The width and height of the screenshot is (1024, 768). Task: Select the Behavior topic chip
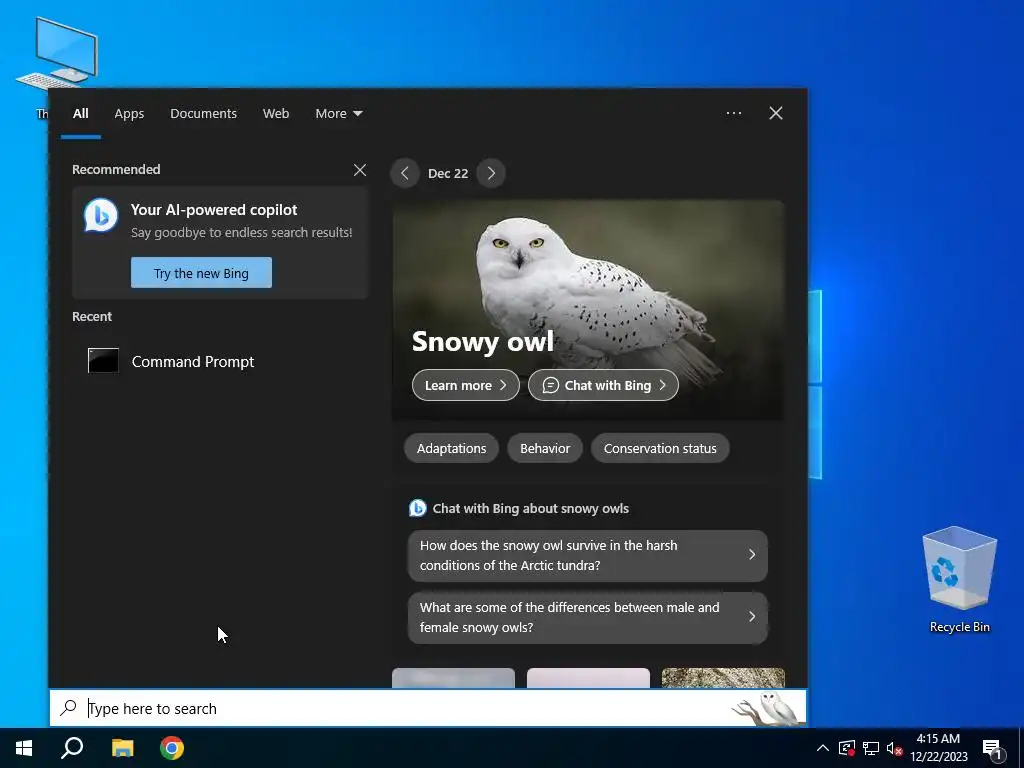(x=545, y=449)
